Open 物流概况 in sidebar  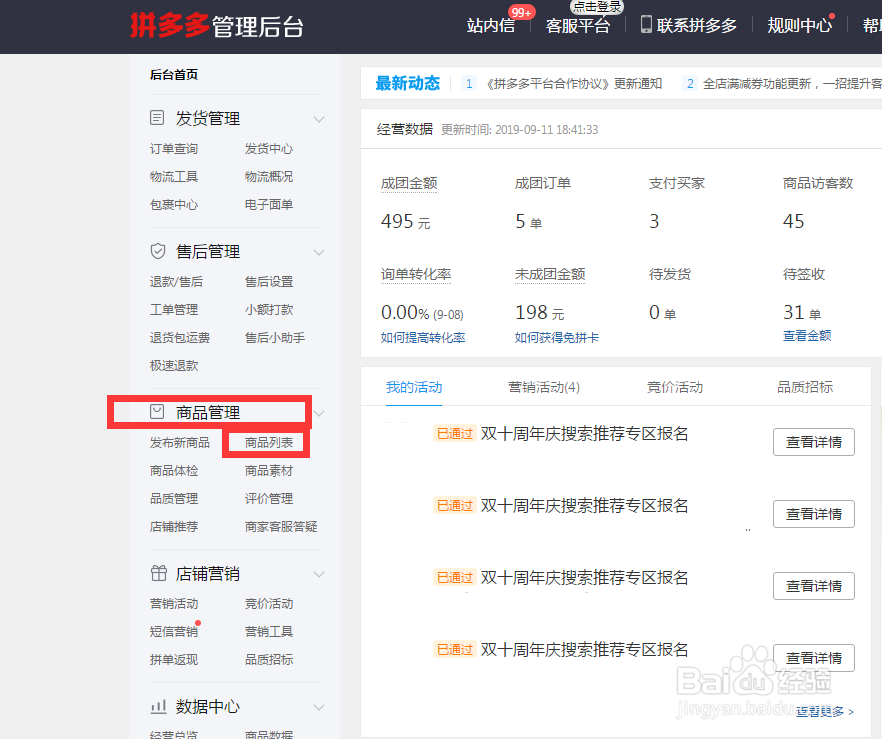[x=269, y=177]
